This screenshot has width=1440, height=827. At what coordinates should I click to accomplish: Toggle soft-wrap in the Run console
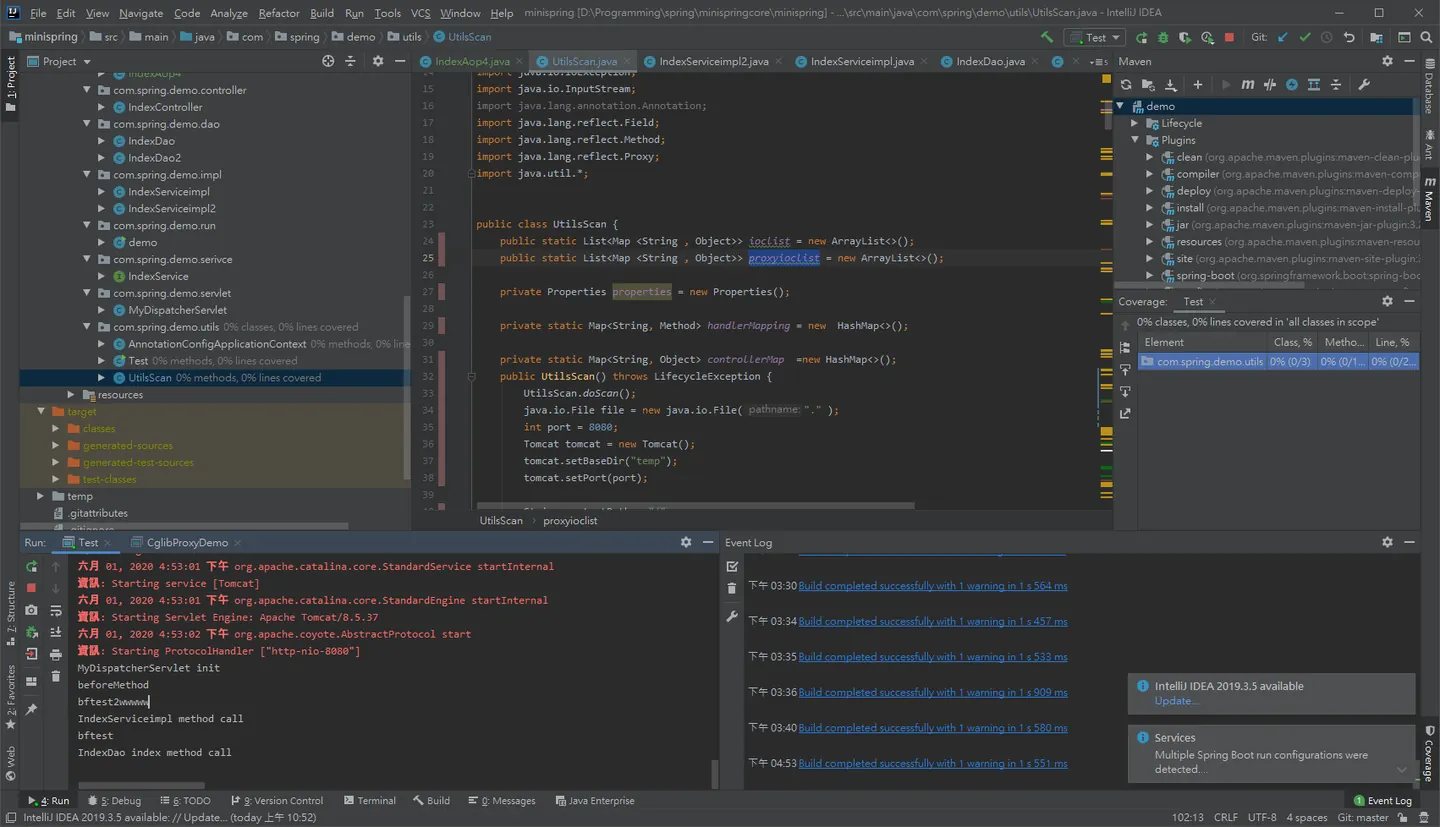pos(56,610)
